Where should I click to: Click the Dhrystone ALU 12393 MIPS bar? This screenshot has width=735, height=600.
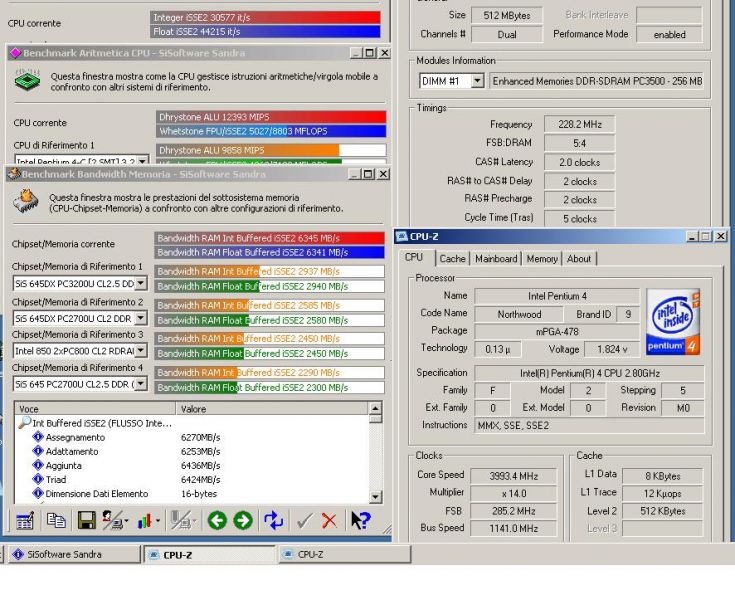271,117
